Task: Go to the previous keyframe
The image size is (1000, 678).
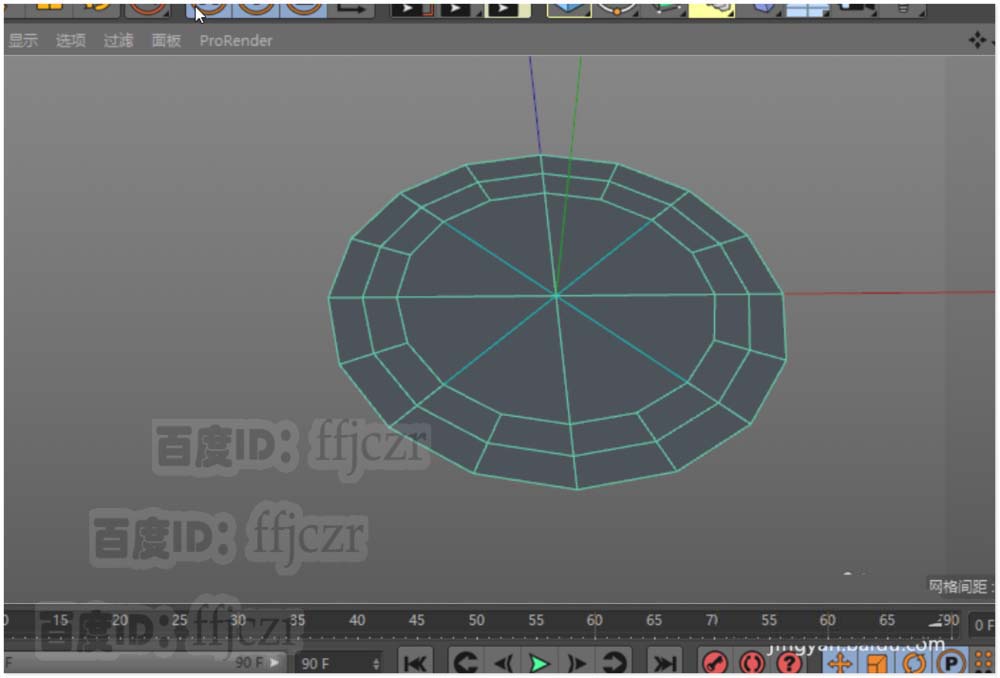Action: coord(465,663)
